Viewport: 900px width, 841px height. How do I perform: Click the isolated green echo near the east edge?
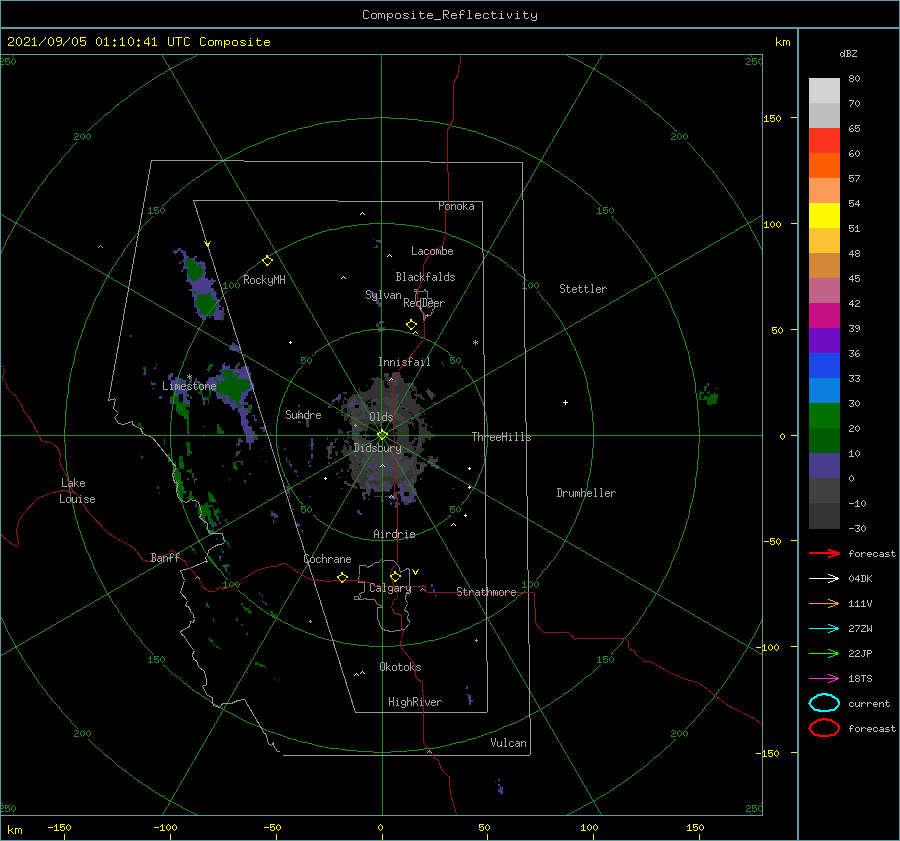pos(709,395)
